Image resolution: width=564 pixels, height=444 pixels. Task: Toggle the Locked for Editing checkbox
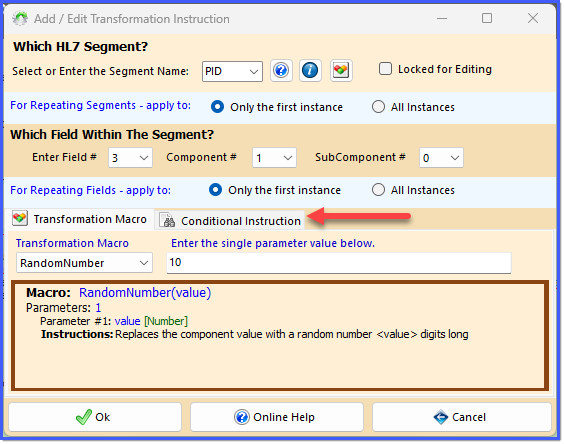click(385, 69)
